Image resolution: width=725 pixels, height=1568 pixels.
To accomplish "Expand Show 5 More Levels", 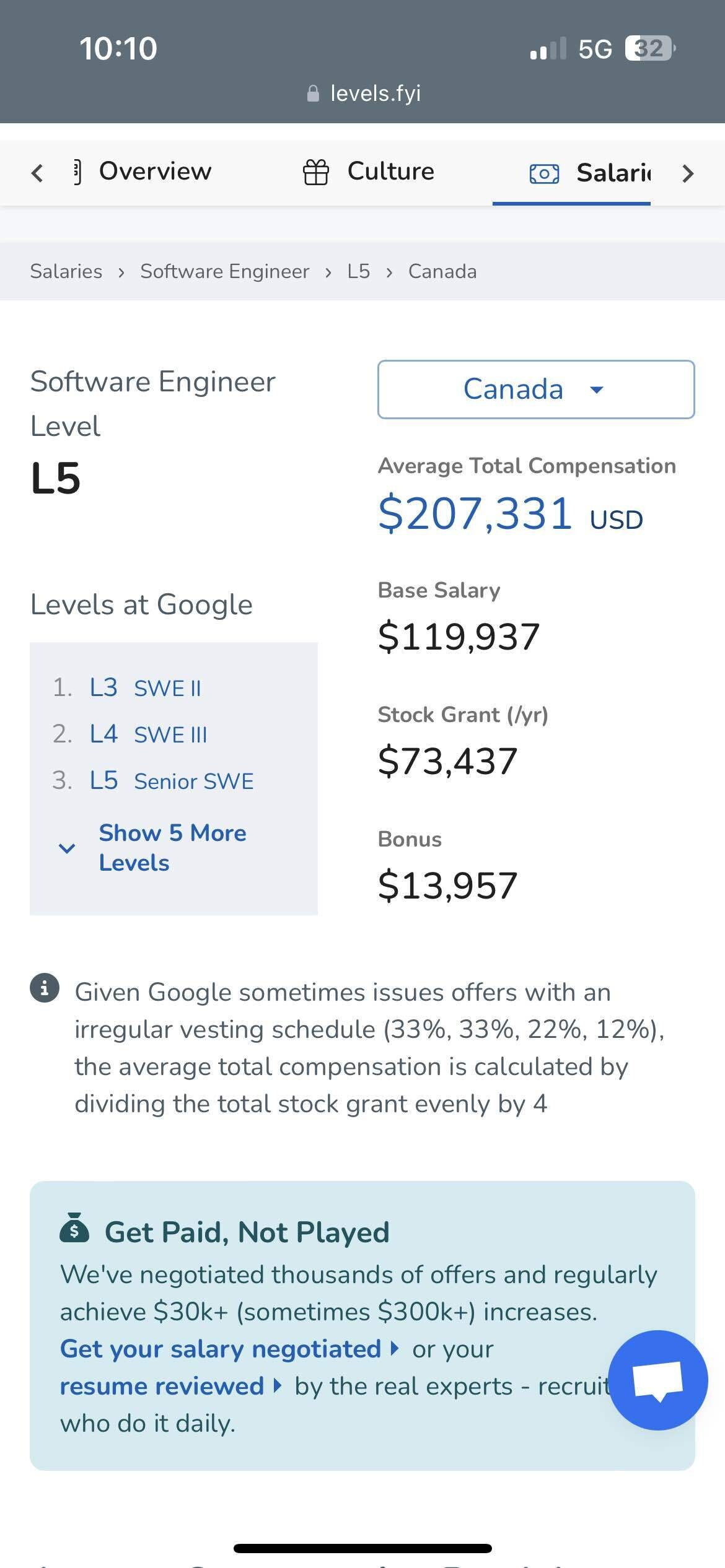I will 172,847.
